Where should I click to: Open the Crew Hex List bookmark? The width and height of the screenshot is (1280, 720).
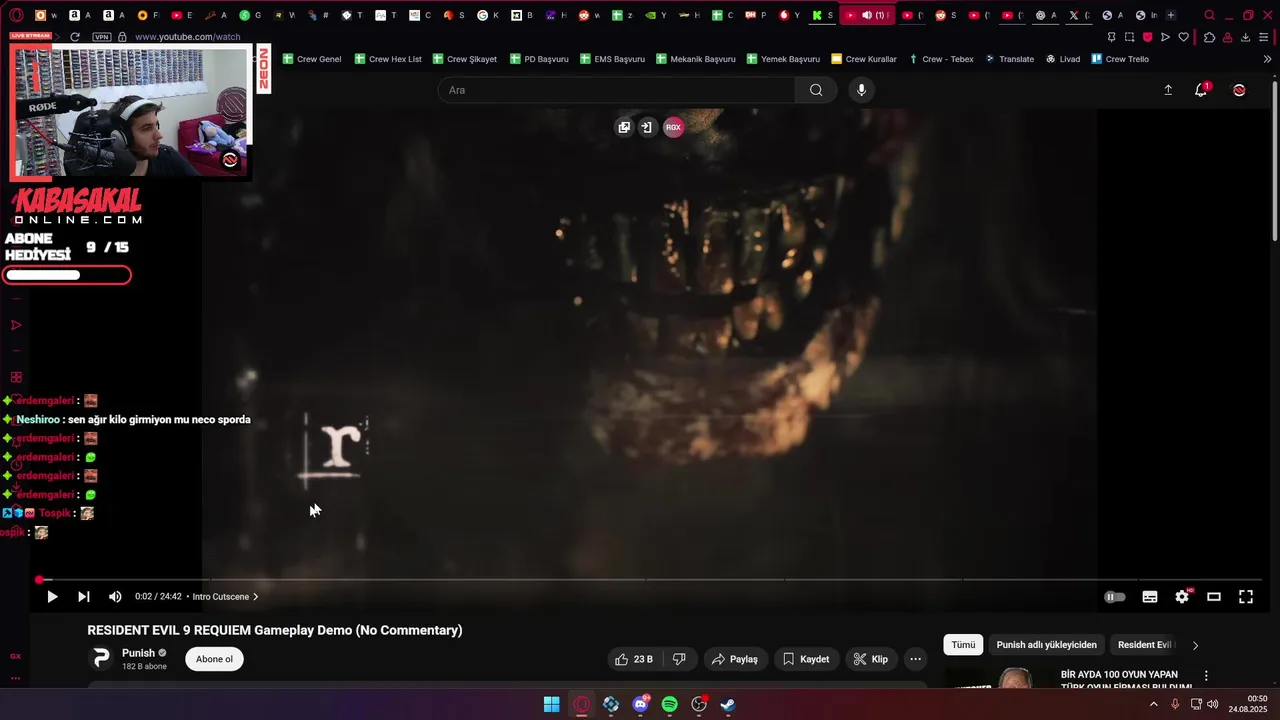pos(388,59)
